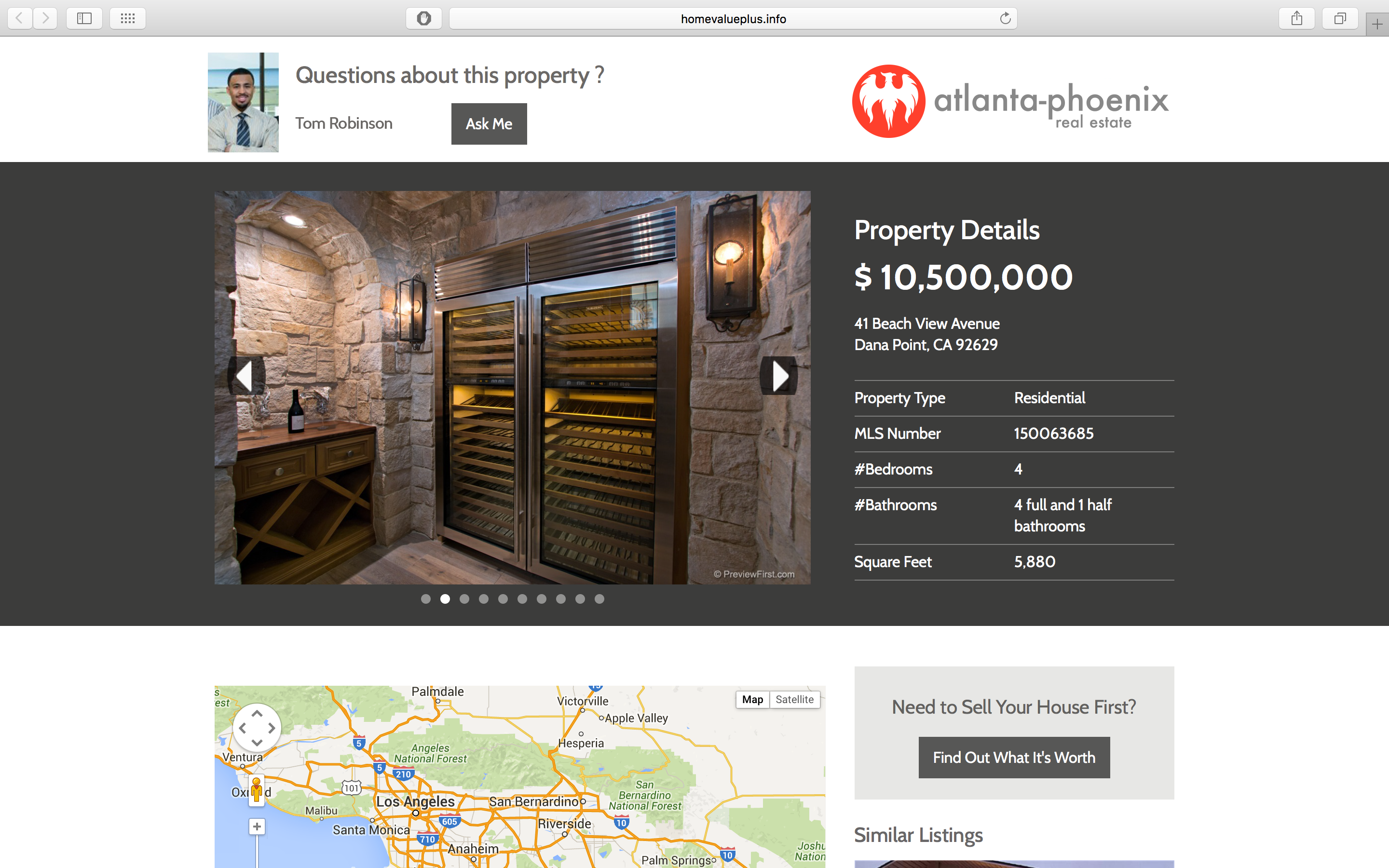Switch map to Satellite view
1389x868 pixels.
click(794, 699)
